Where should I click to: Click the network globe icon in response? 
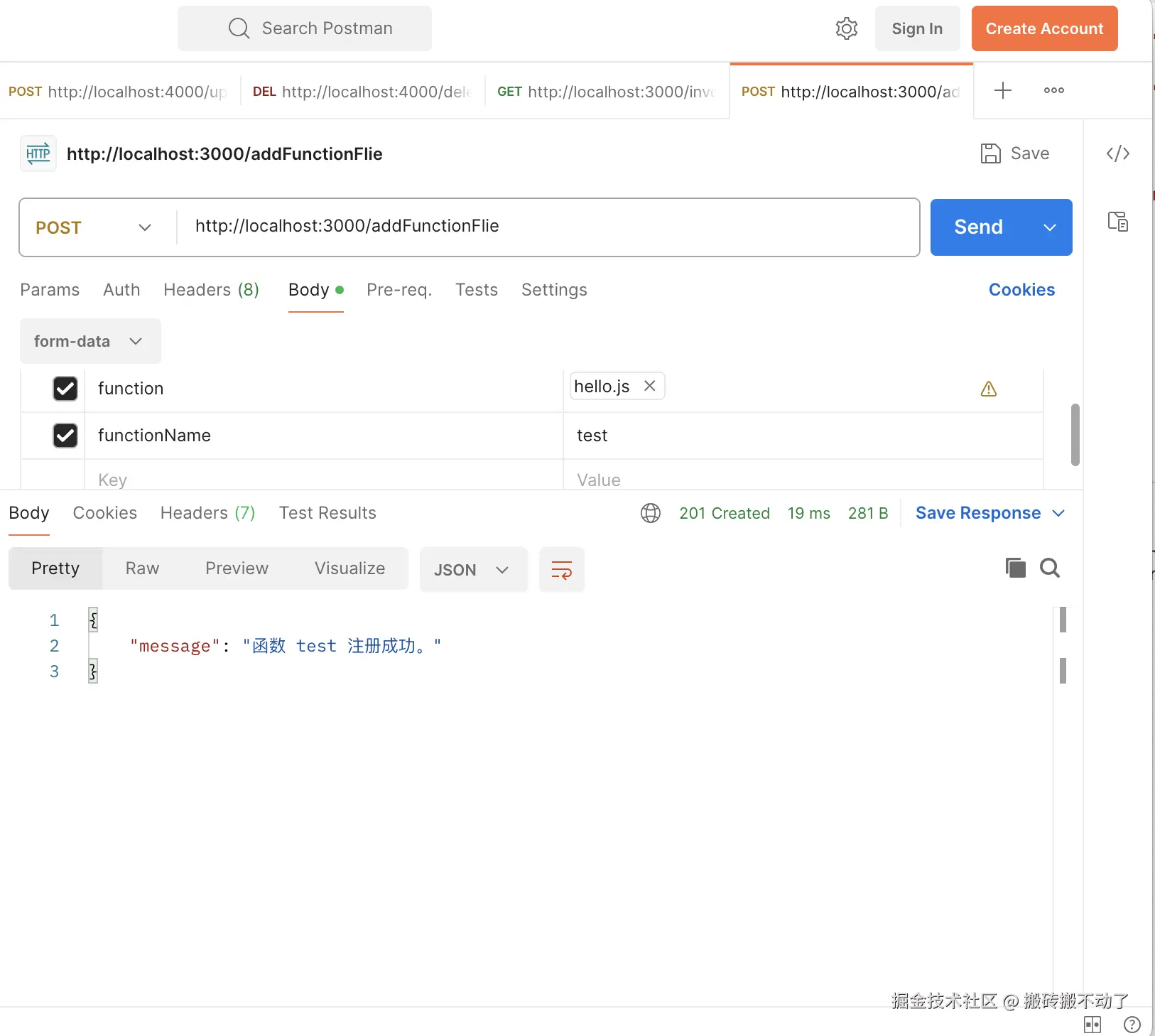tap(651, 513)
